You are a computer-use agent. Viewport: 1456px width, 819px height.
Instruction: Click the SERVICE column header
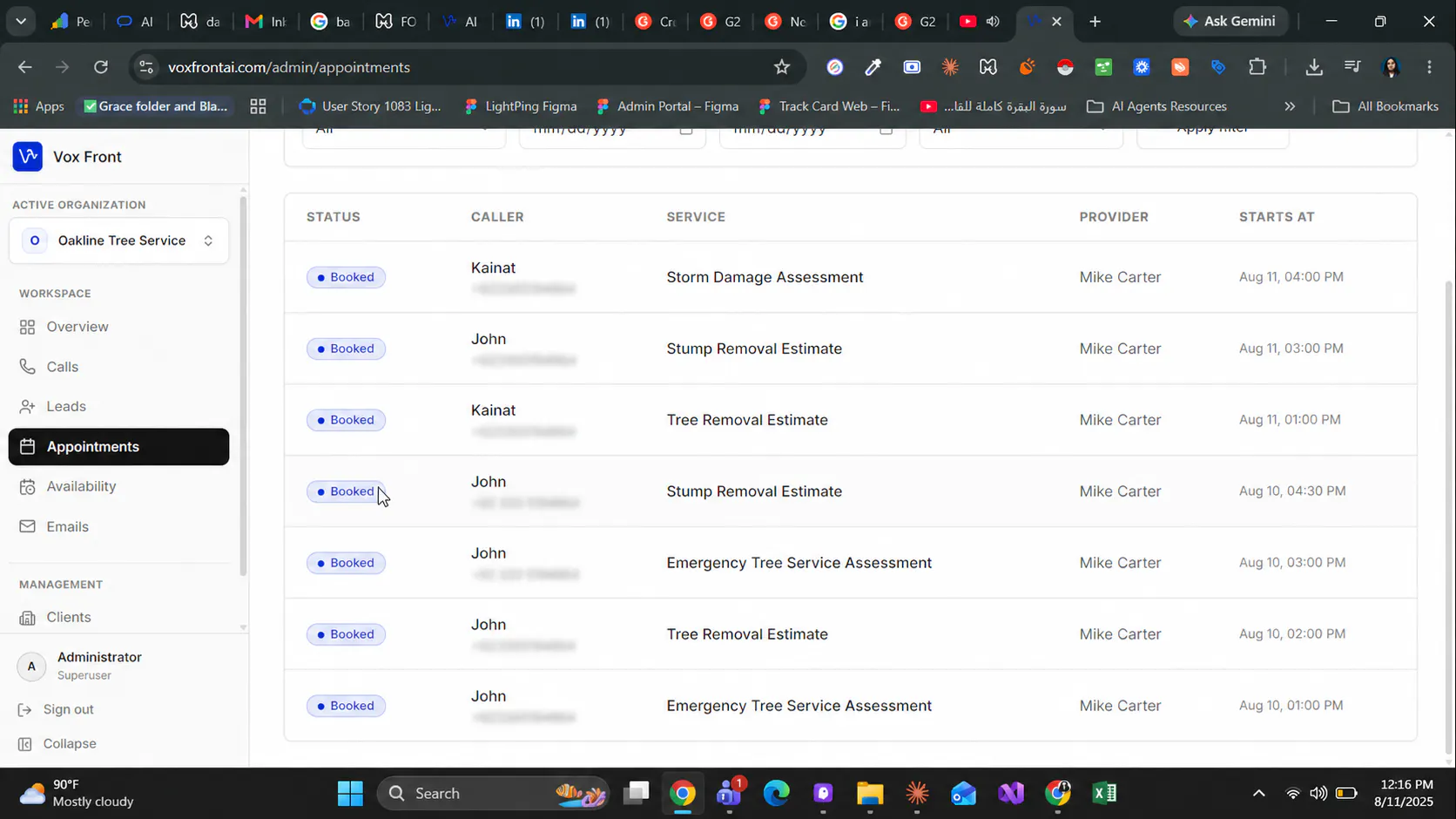tap(696, 217)
